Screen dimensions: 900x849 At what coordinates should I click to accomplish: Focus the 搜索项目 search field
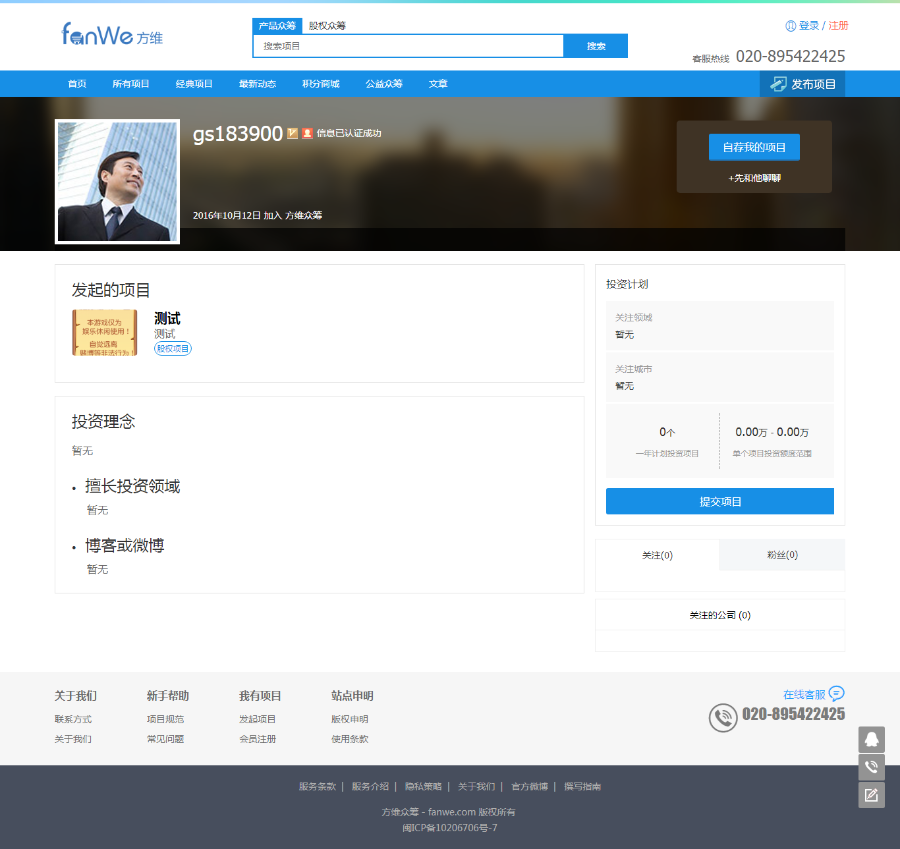408,46
